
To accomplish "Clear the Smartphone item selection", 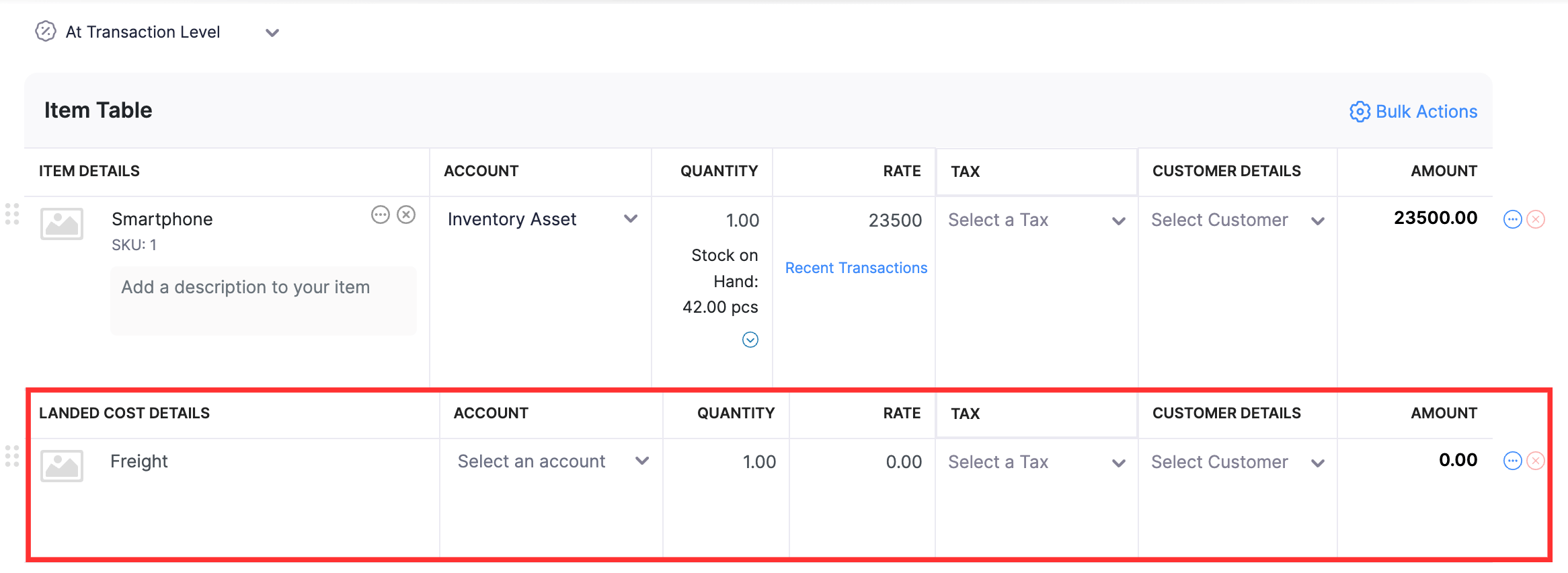I will 406,215.
